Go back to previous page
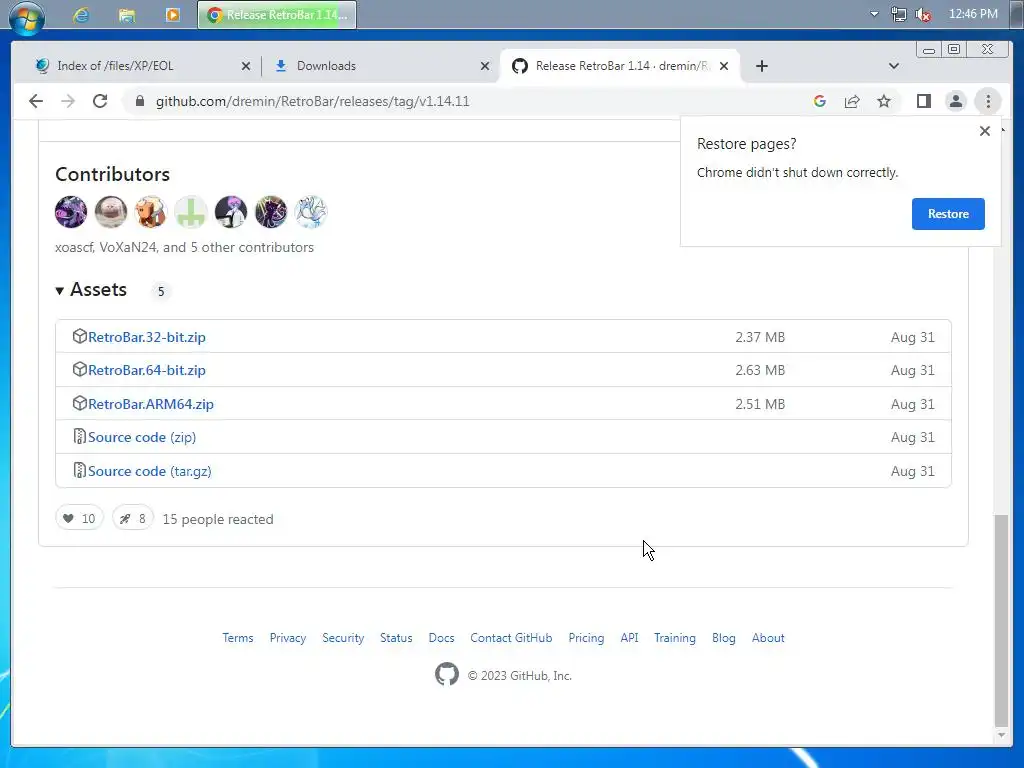The height and width of the screenshot is (768, 1024). (36, 101)
